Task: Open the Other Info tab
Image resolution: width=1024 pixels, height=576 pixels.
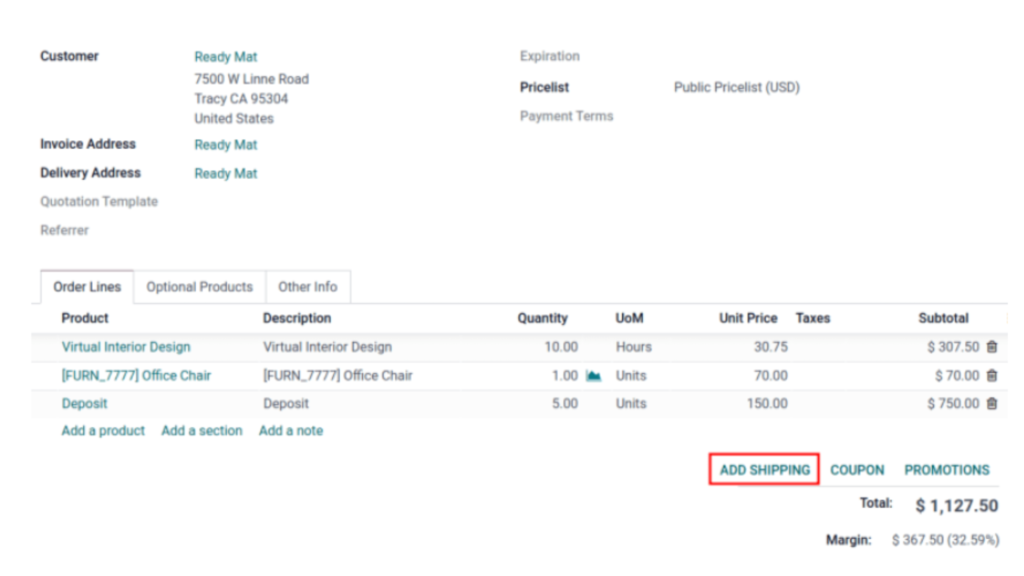Action: pyautogui.click(x=307, y=287)
